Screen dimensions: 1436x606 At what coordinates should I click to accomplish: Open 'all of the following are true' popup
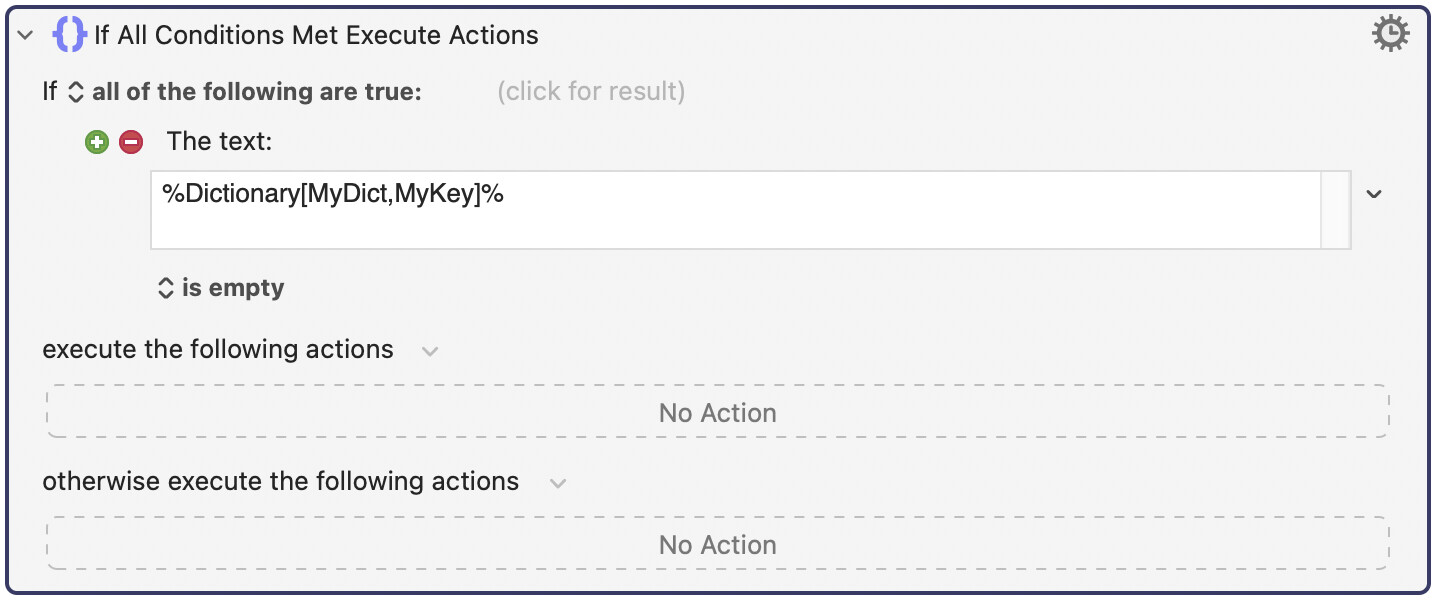(245, 92)
